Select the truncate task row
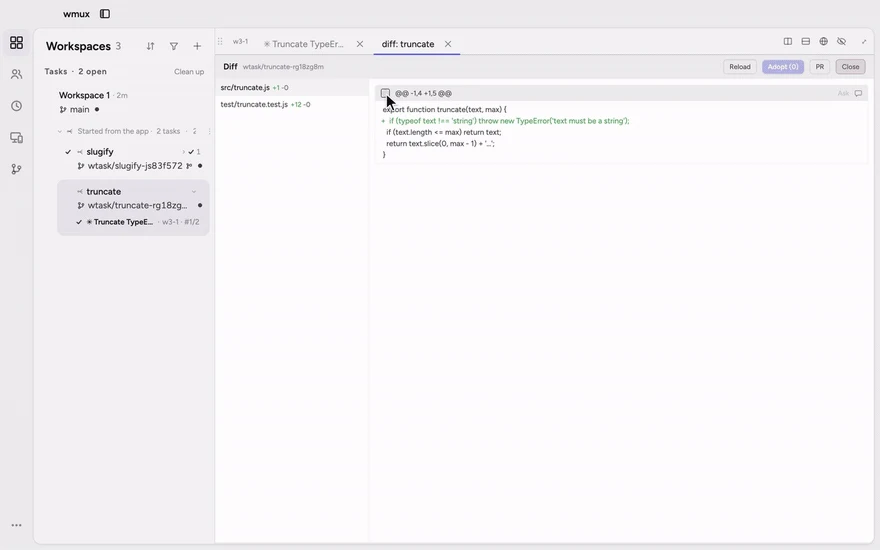The width and height of the screenshot is (880, 550). (x=104, y=191)
